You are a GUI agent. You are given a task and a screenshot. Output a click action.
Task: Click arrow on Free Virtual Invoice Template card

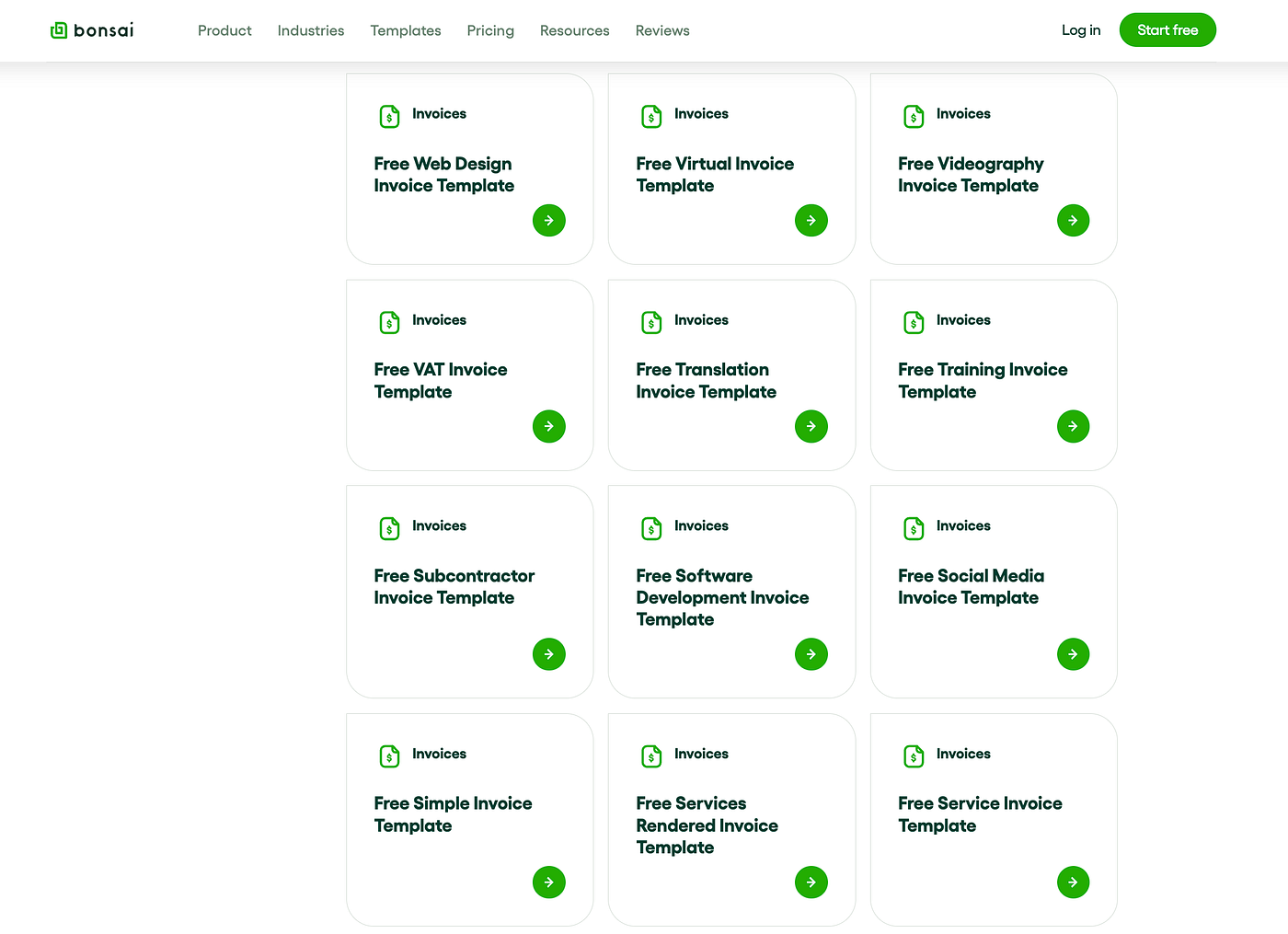tap(811, 220)
